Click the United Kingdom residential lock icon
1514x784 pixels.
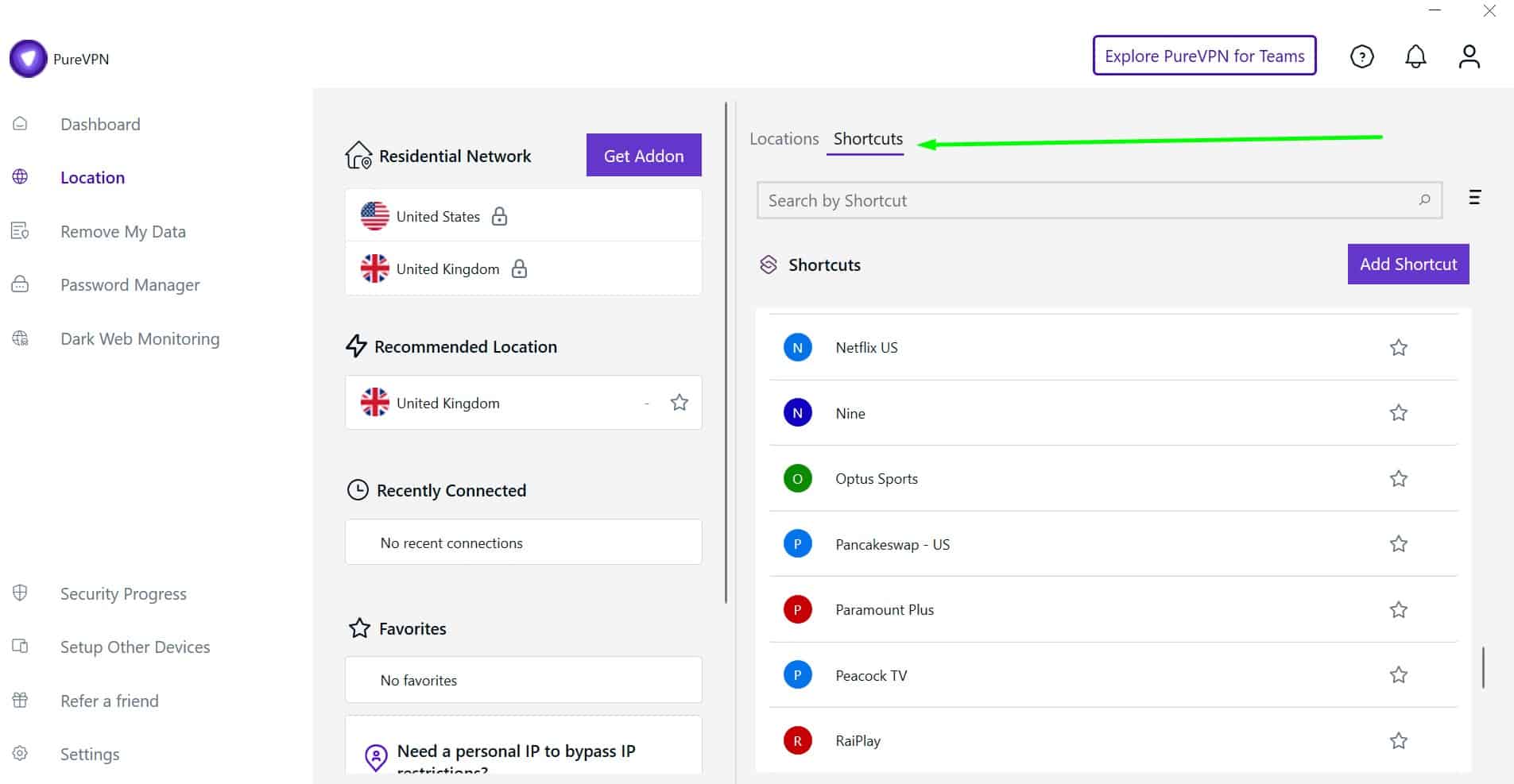coord(519,268)
